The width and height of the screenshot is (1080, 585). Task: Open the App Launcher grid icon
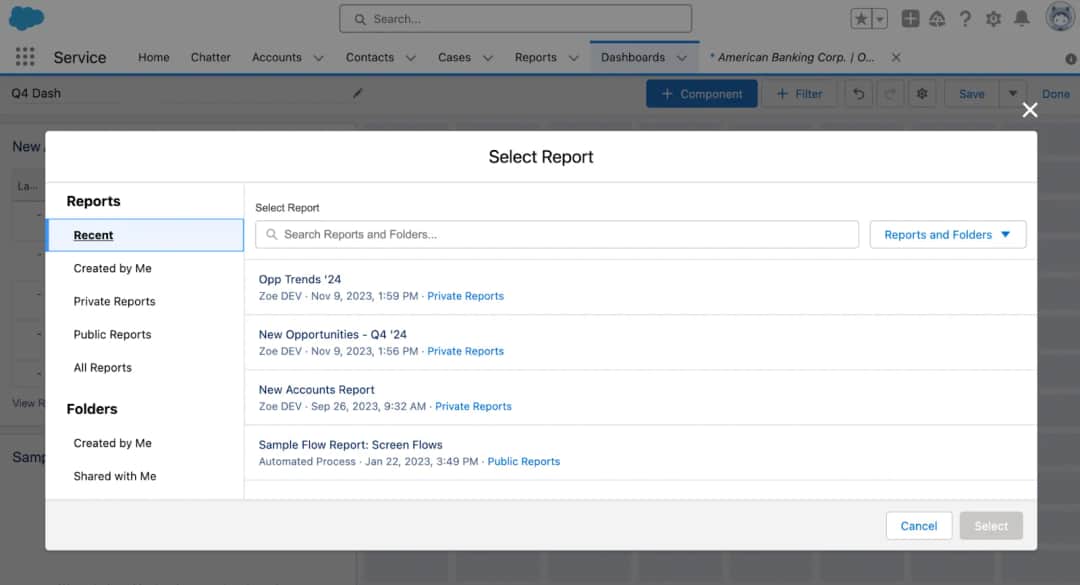click(x=25, y=57)
